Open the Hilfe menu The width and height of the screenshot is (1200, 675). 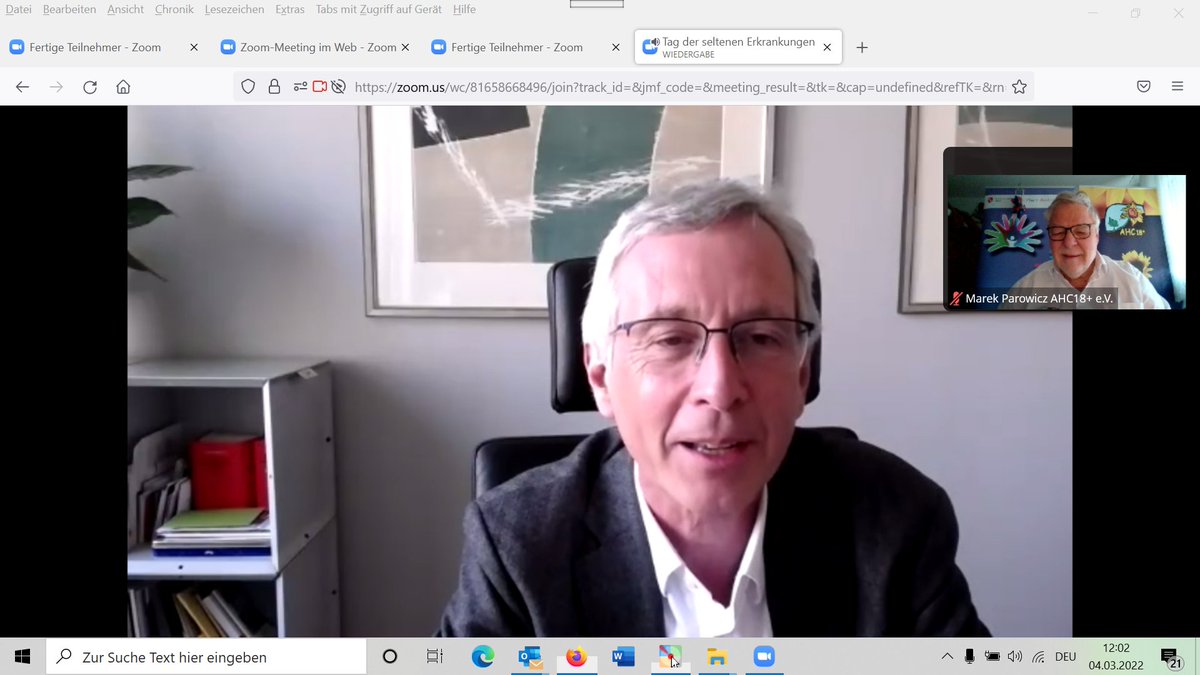464,9
